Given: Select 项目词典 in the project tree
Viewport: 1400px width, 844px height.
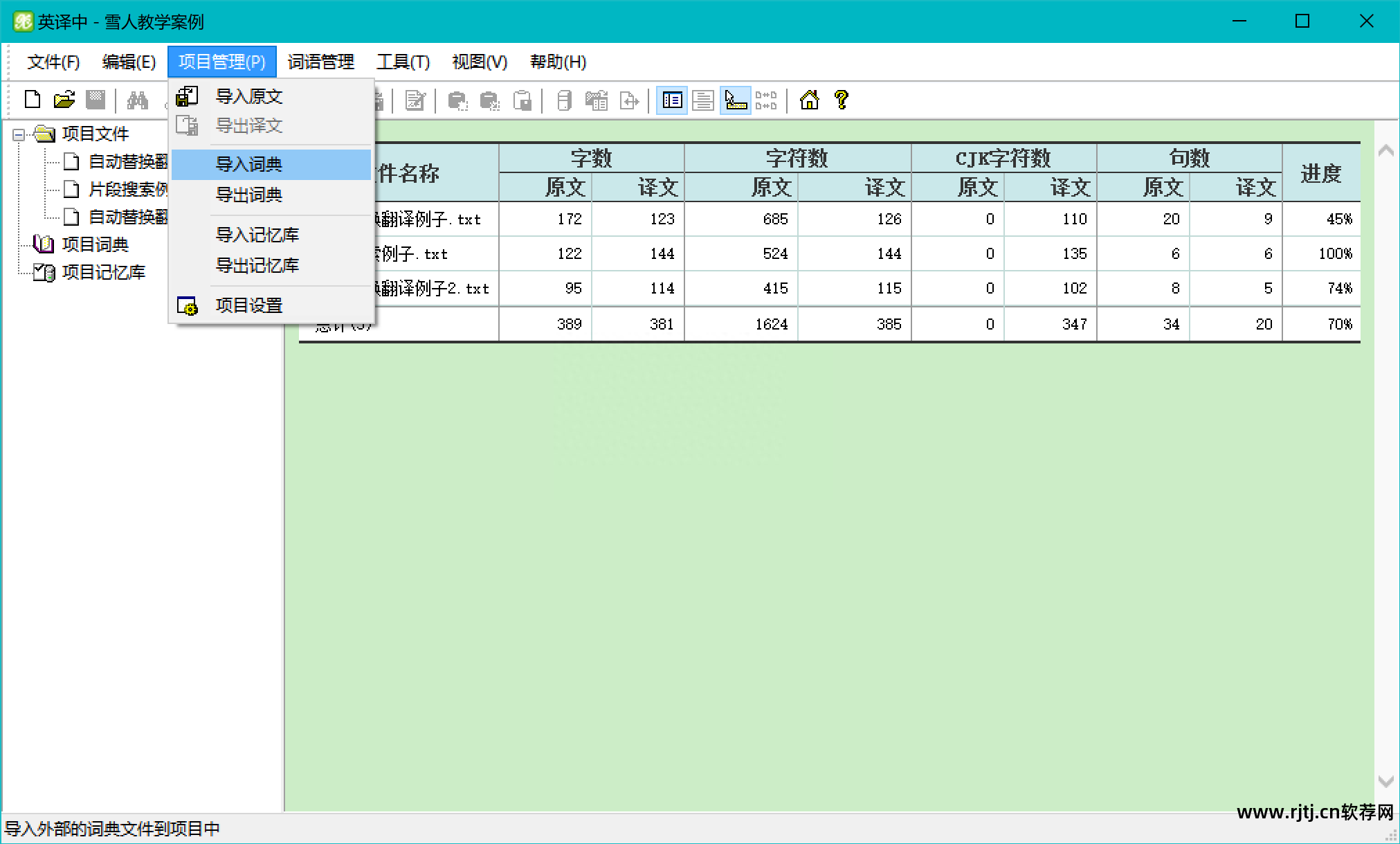Looking at the screenshot, I should click(95, 244).
